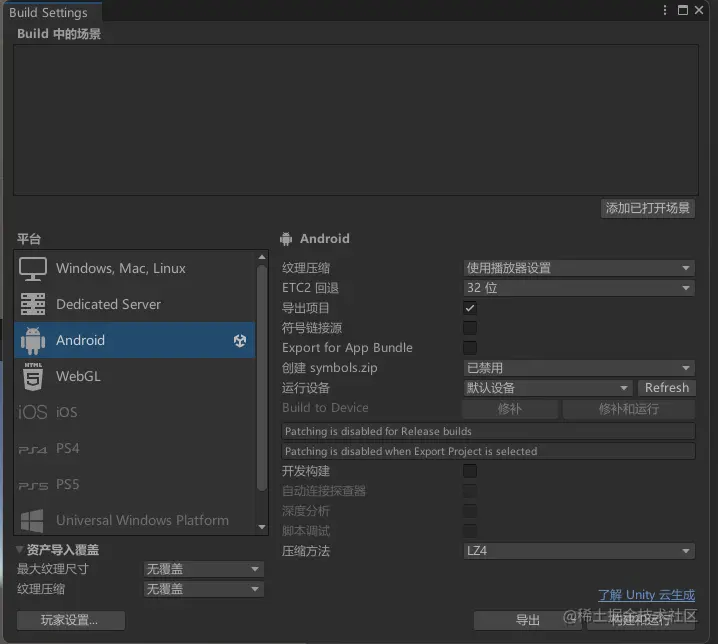Viewport: 718px width, 644px height.
Task: Click the 深度分析 checkbox
Action: tap(470, 511)
